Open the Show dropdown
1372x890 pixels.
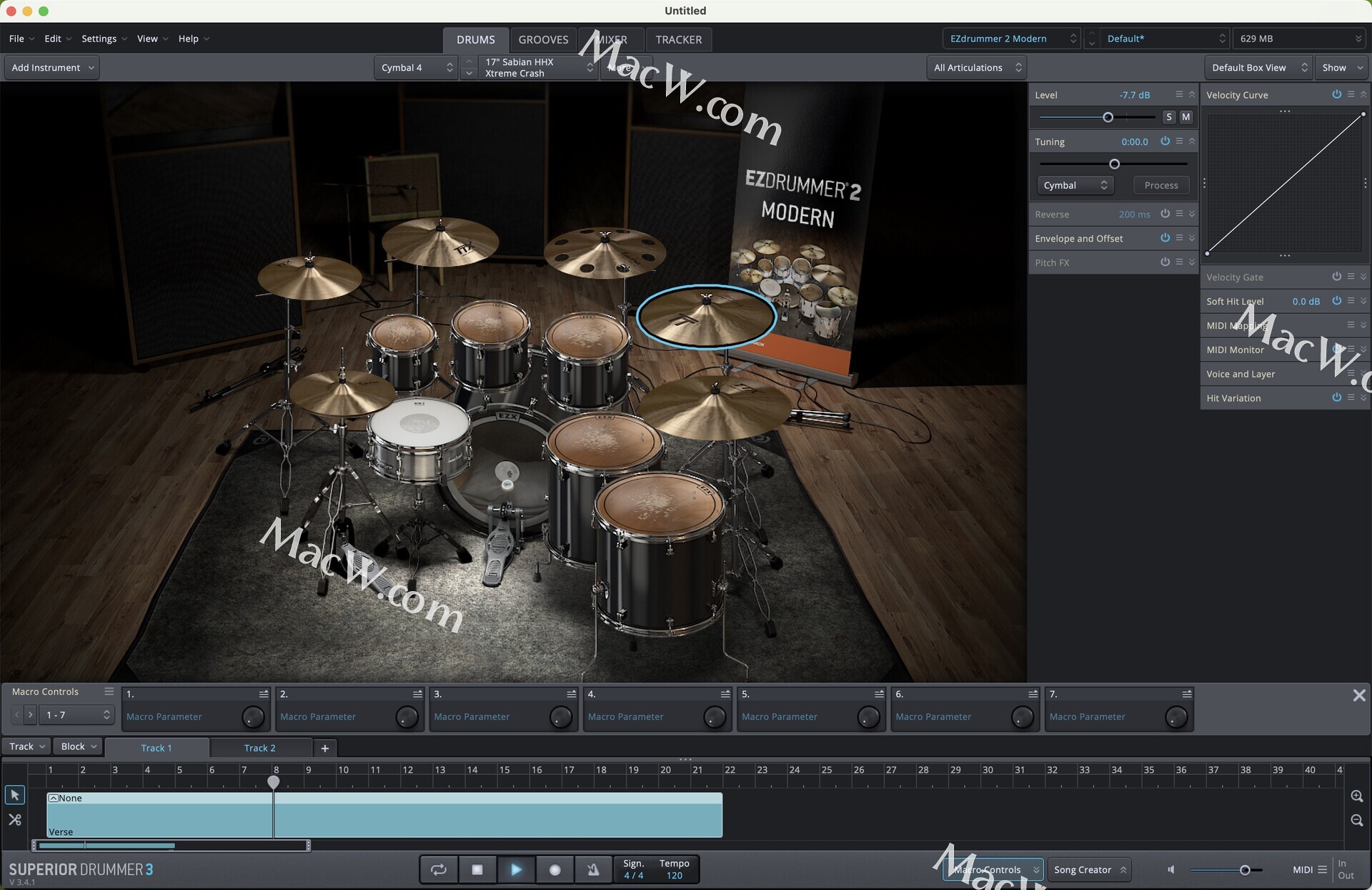1341,67
